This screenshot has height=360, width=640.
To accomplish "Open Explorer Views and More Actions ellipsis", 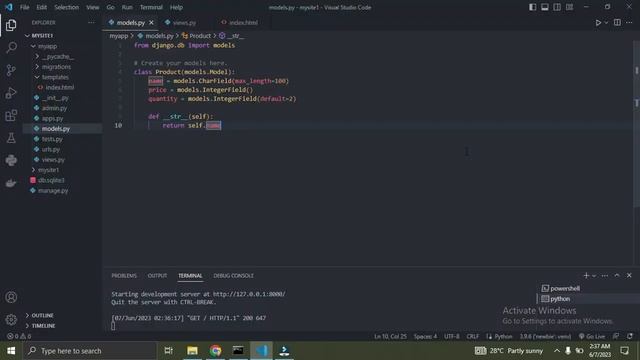I will pyautogui.click(x=91, y=23).
